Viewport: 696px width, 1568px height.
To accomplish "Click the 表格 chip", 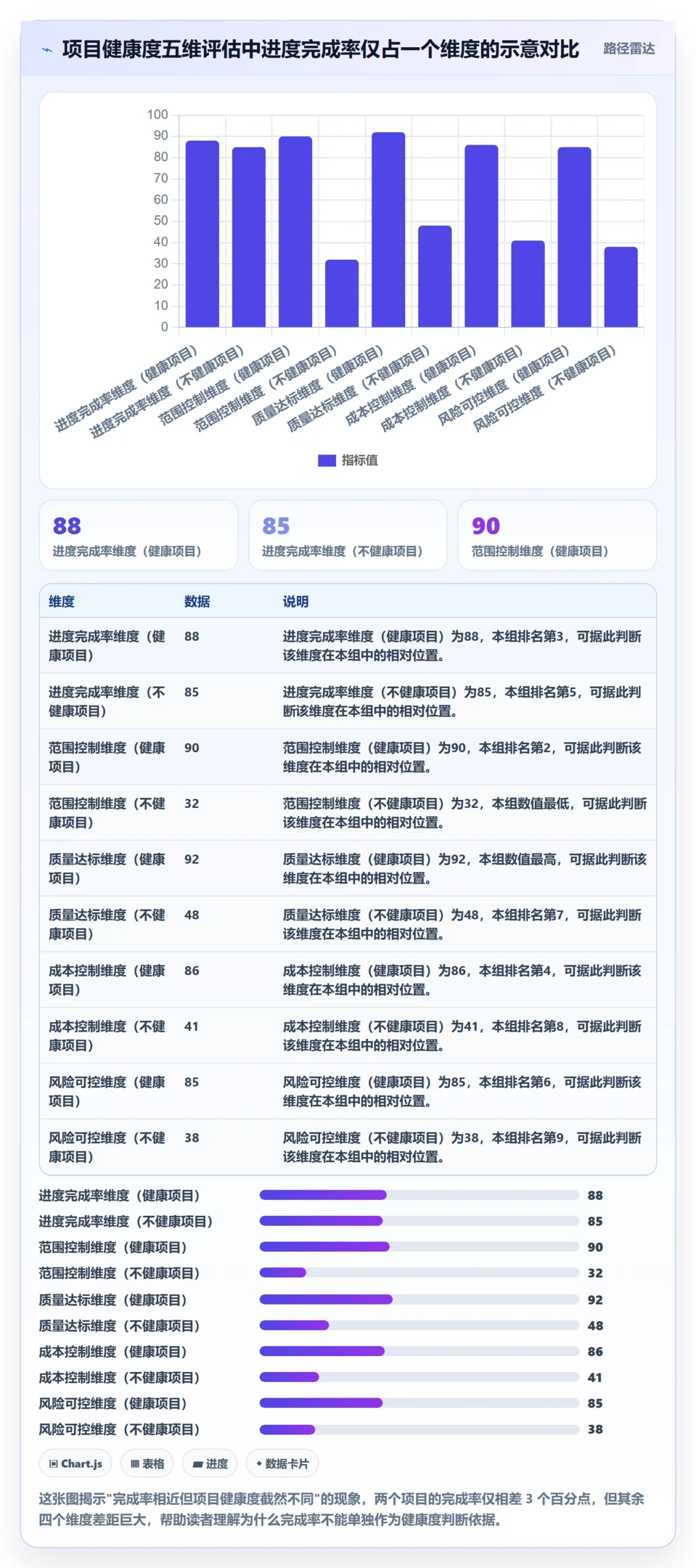I will click(147, 1463).
